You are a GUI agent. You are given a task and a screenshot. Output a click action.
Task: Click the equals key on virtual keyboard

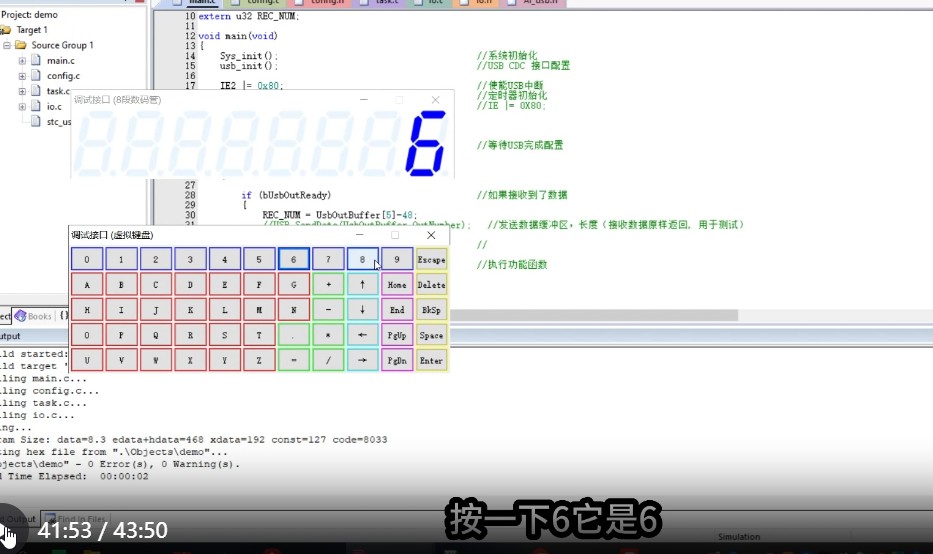pyautogui.click(x=293, y=360)
